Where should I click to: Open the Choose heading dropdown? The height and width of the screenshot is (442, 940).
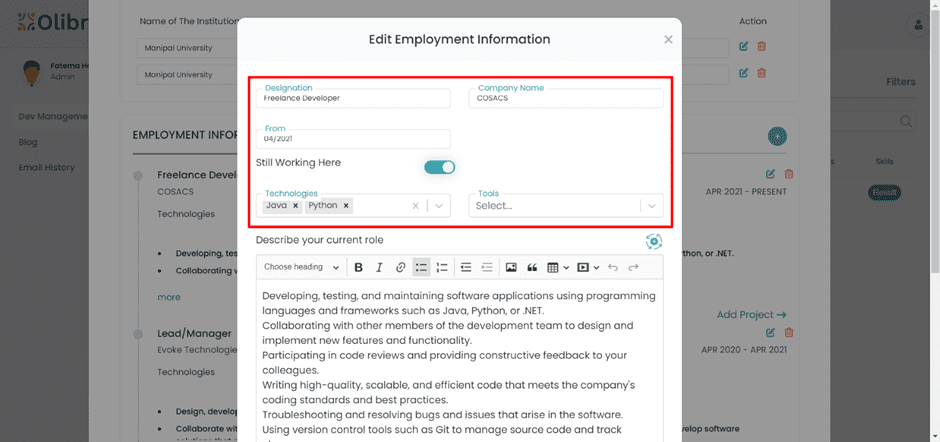[301, 267]
